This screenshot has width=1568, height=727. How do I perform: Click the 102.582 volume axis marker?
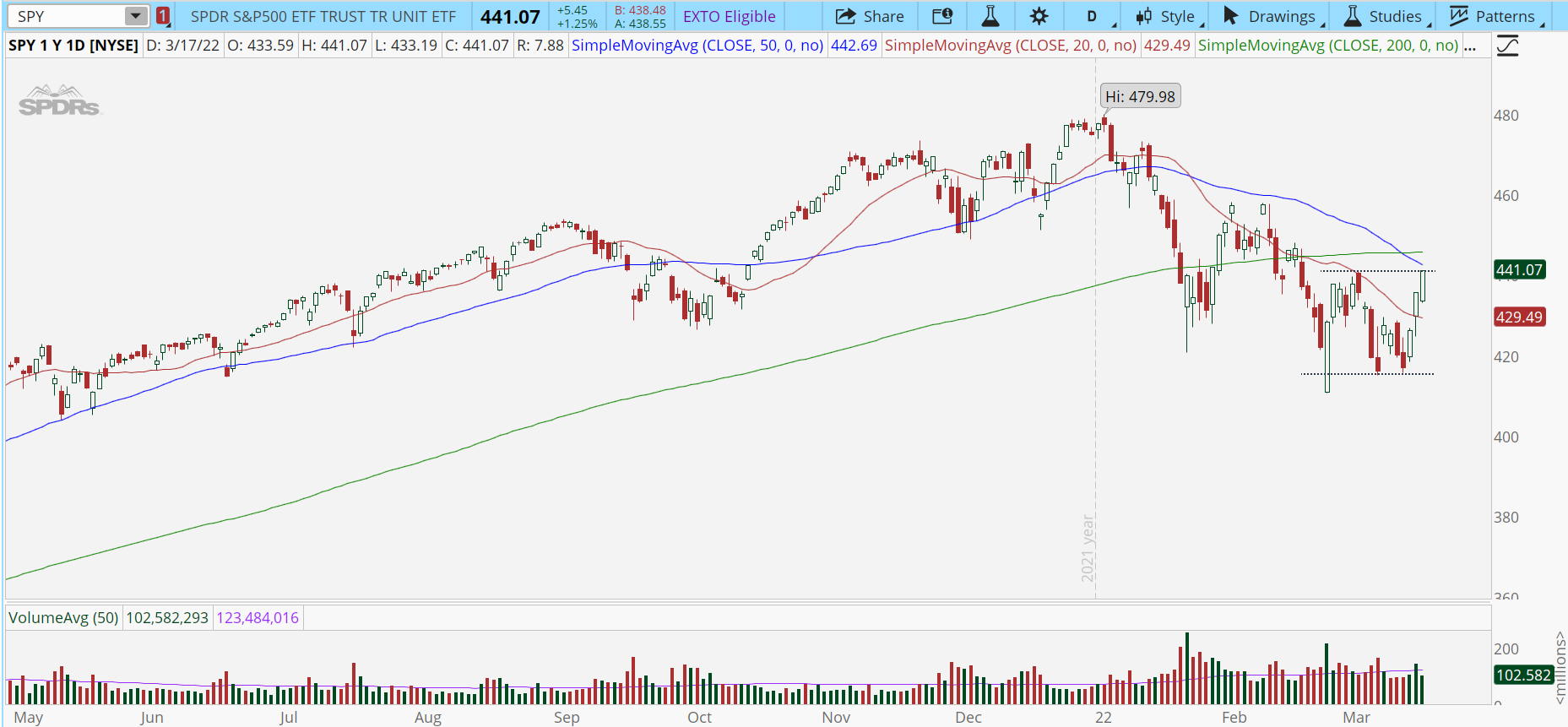pyautogui.click(x=1523, y=675)
